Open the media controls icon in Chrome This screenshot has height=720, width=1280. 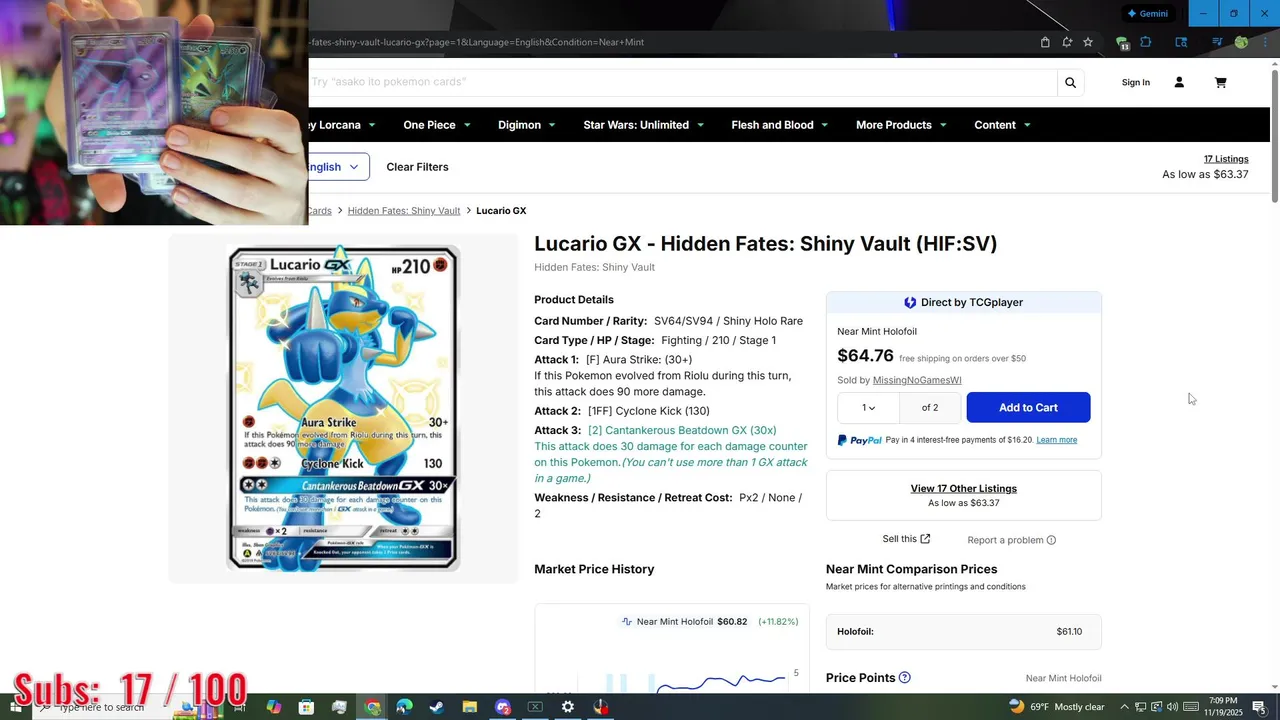(1217, 42)
